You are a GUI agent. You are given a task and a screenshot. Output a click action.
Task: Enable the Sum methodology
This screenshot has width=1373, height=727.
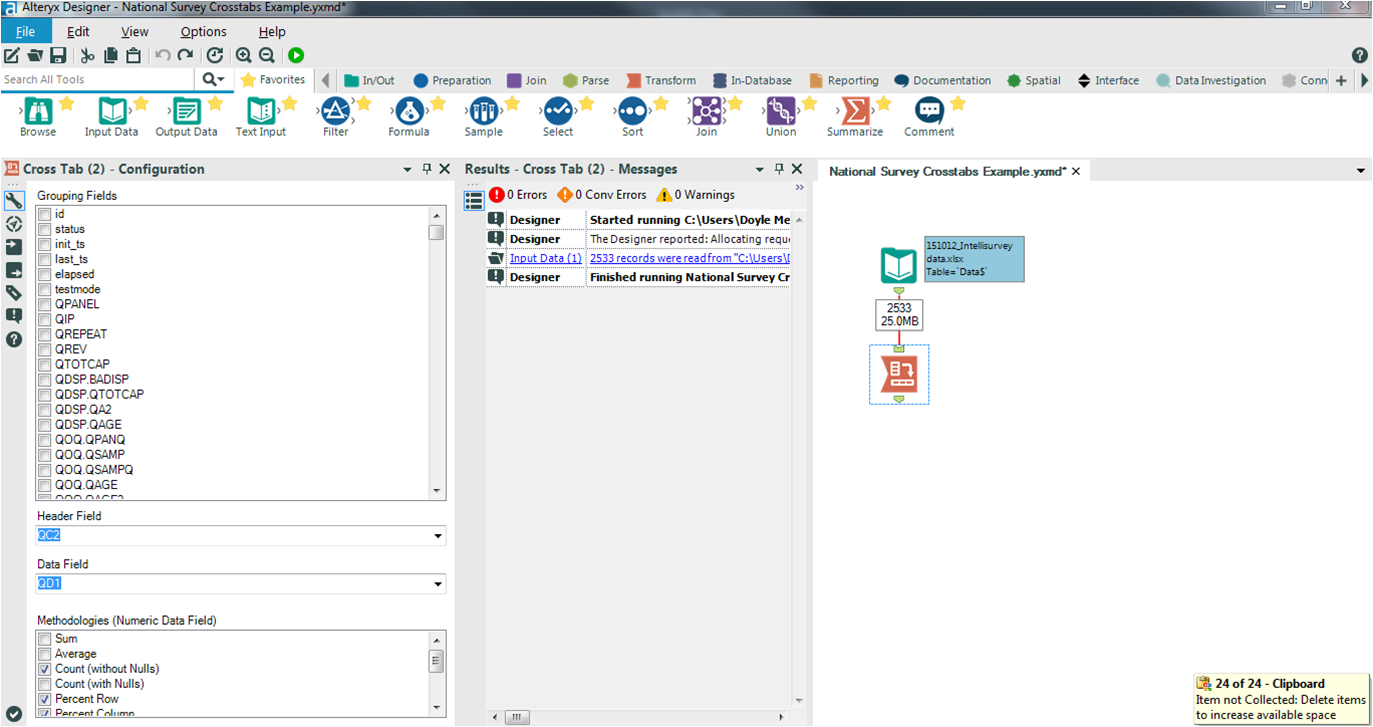44,638
